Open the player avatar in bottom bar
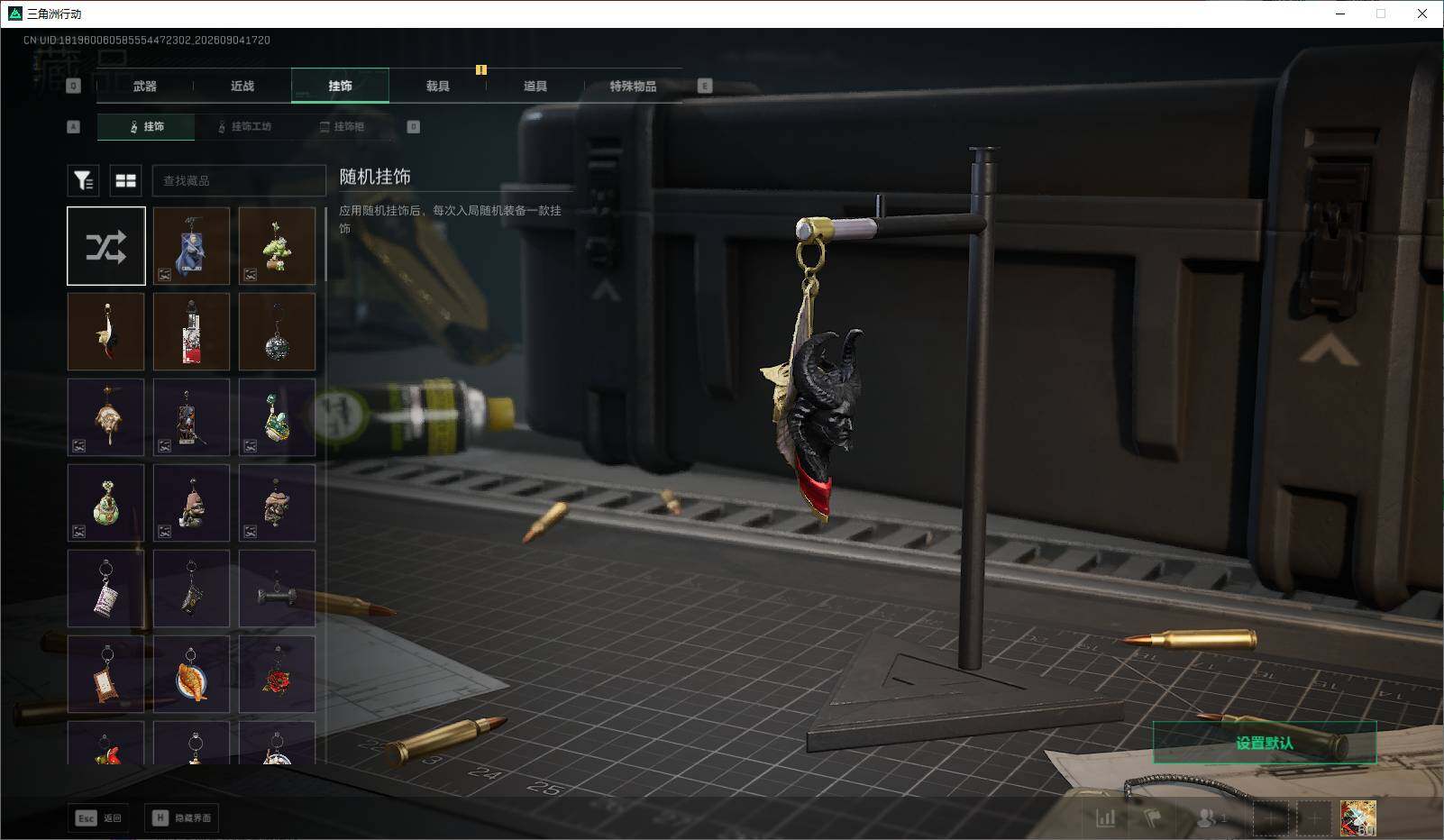Image resolution: width=1444 pixels, height=840 pixels. pos(1357,818)
